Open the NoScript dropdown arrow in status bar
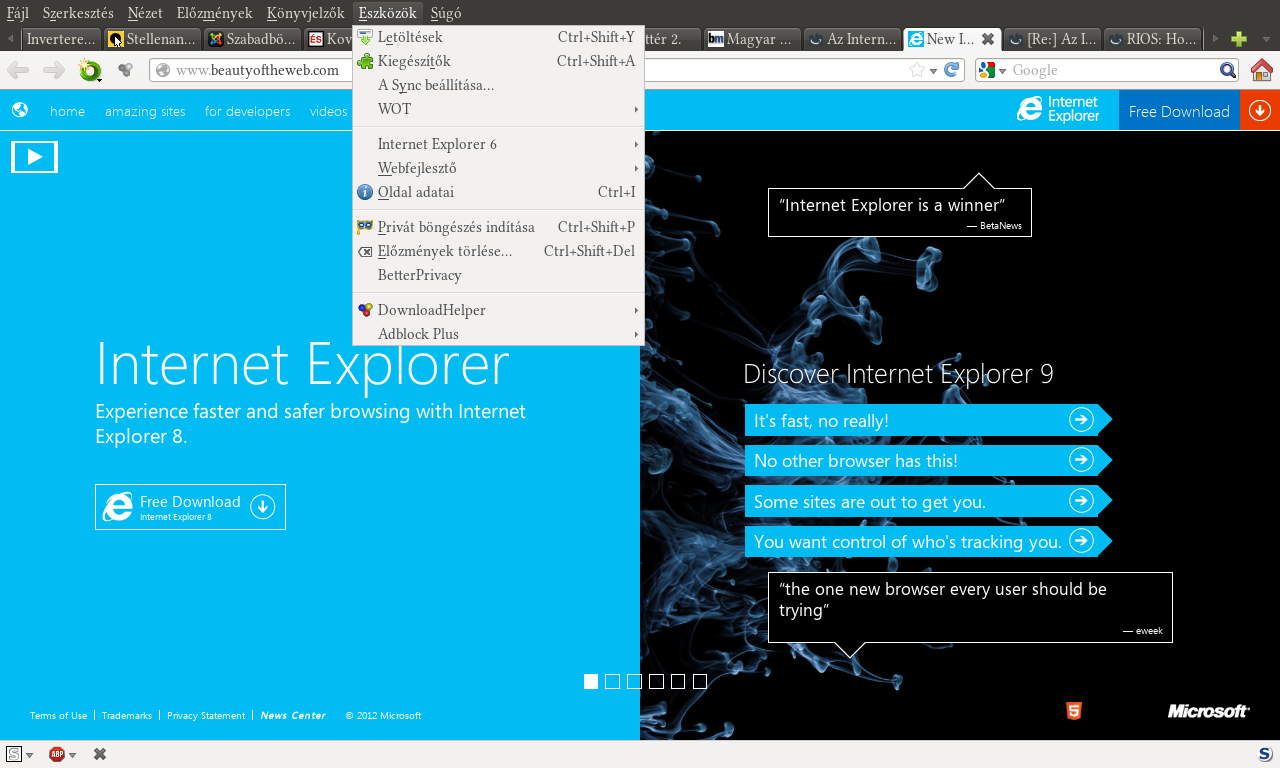 [x=30, y=755]
